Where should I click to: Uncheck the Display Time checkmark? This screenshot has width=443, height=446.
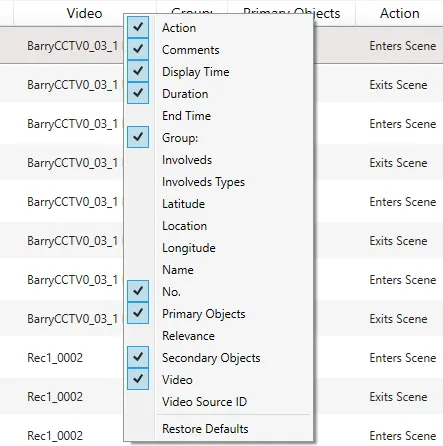[x=138, y=71]
